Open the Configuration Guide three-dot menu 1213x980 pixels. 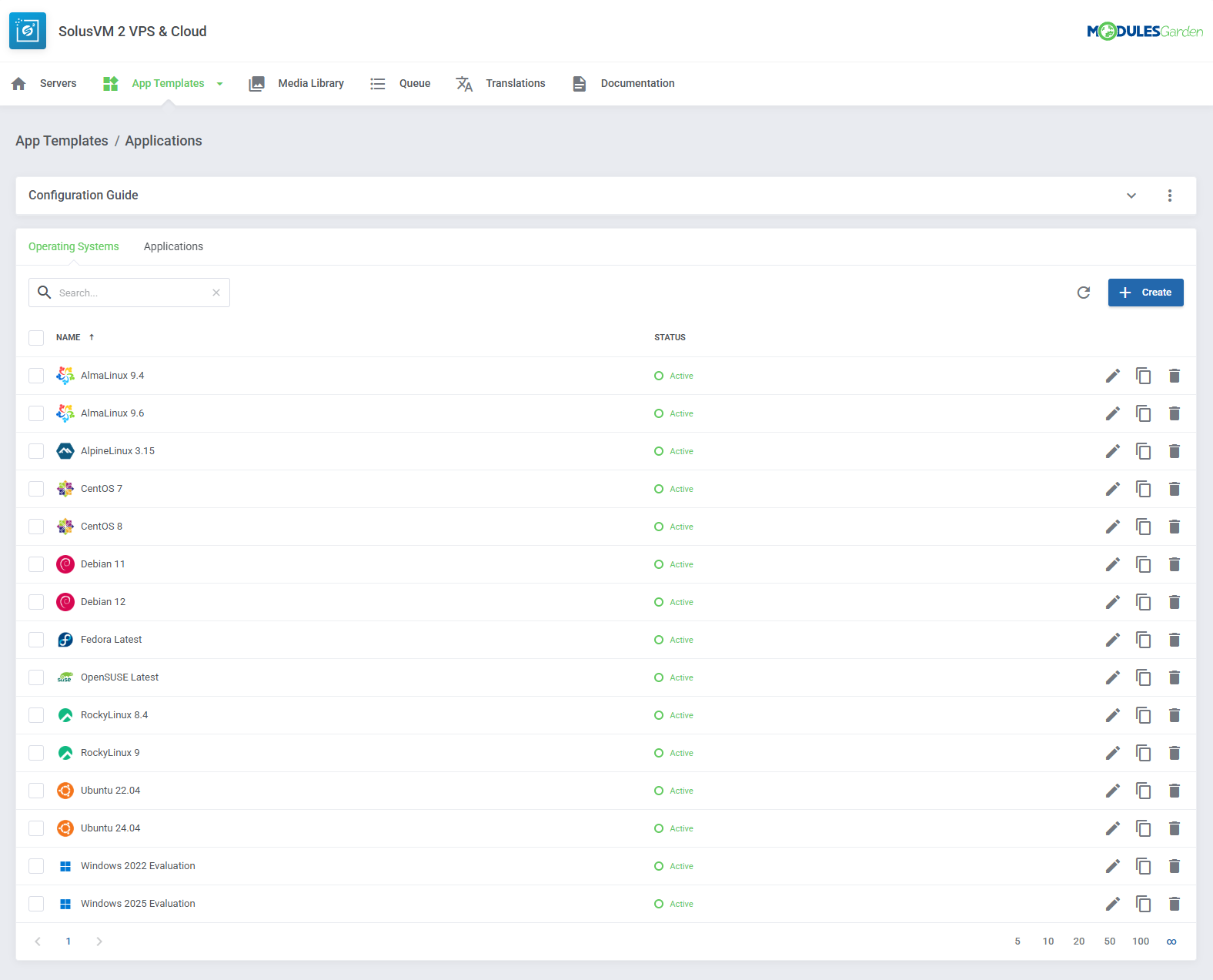[1169, 196]
